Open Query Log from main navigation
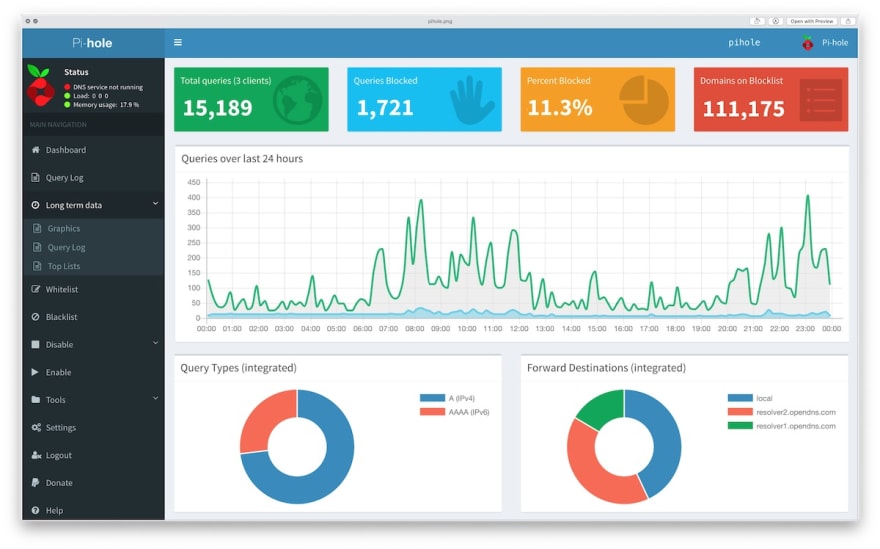Viewport: 880px width, 549px height. (x=64, y=178)
